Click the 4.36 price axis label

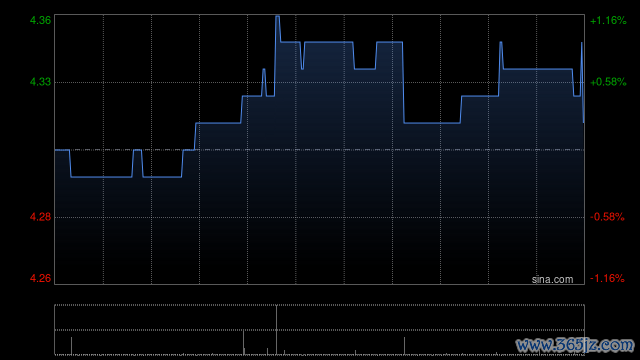click(x=40, y=20)
